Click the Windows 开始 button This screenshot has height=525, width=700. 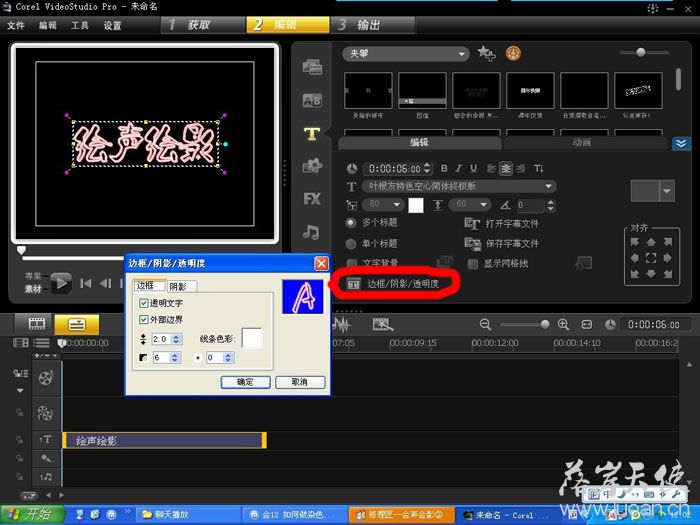31,514
